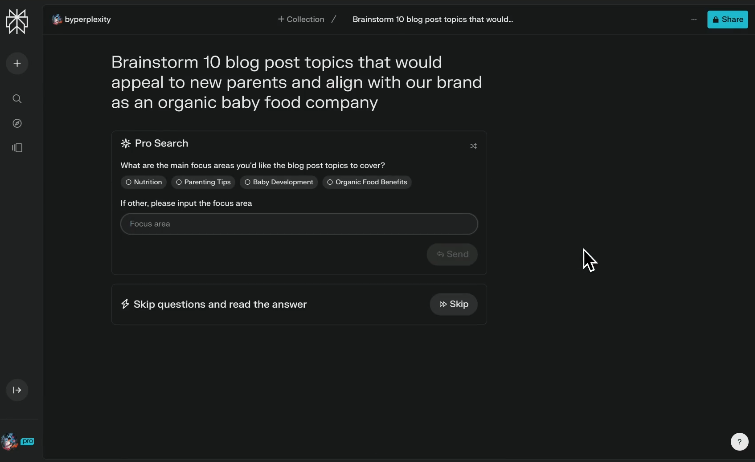
Task: Open the Discover compass icon
Action: [17, 123]
